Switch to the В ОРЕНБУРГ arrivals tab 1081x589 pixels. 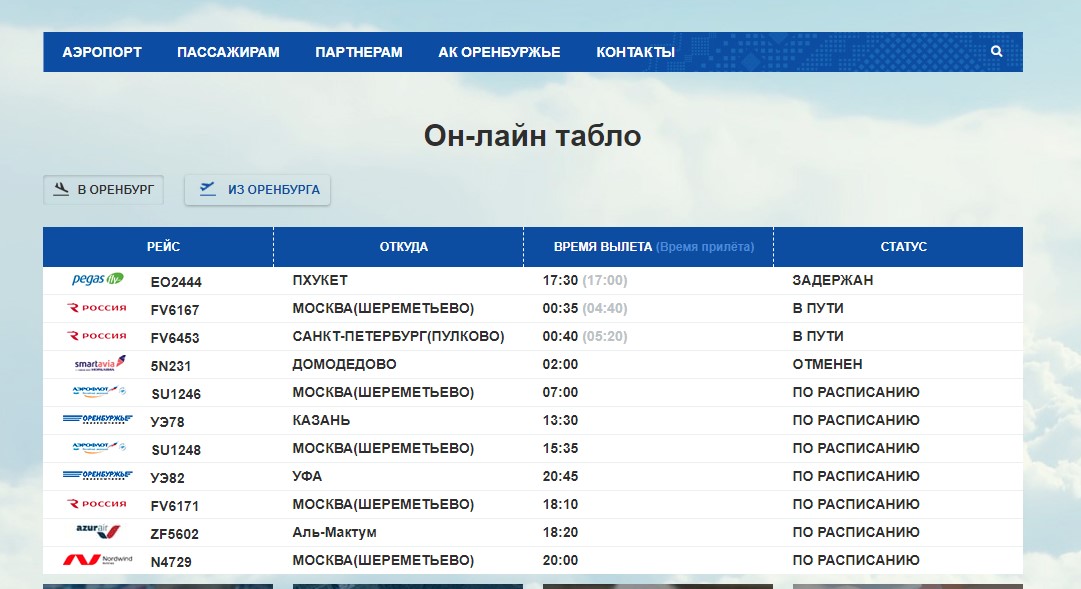tap(103, 190)
